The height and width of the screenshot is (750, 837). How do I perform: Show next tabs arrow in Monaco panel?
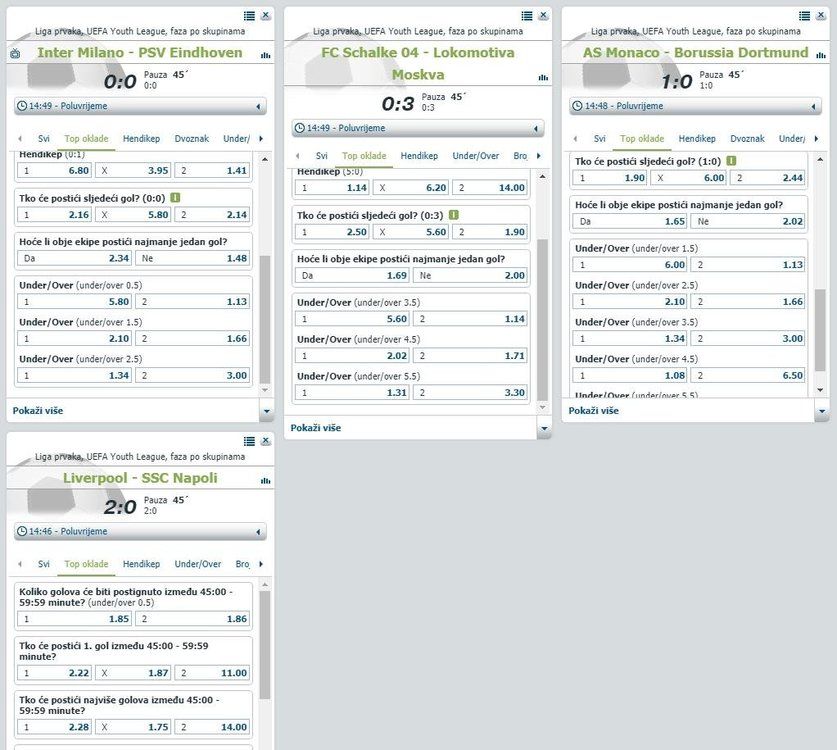click(816, 139)
